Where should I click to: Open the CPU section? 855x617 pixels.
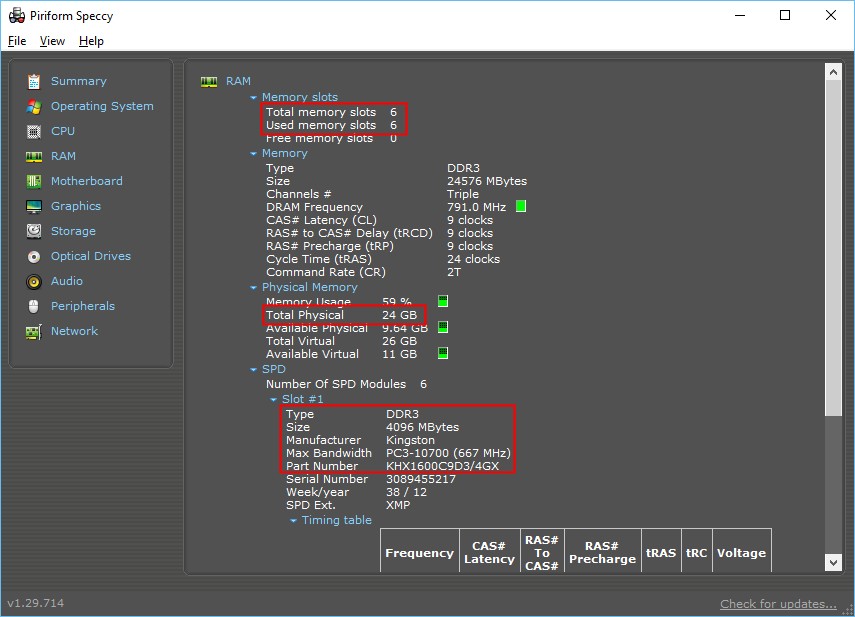point(63,131)
